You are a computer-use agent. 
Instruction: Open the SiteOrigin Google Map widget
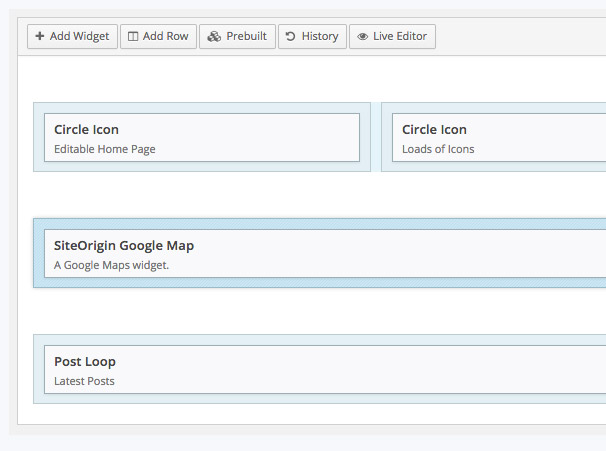[x=325, y=254]
